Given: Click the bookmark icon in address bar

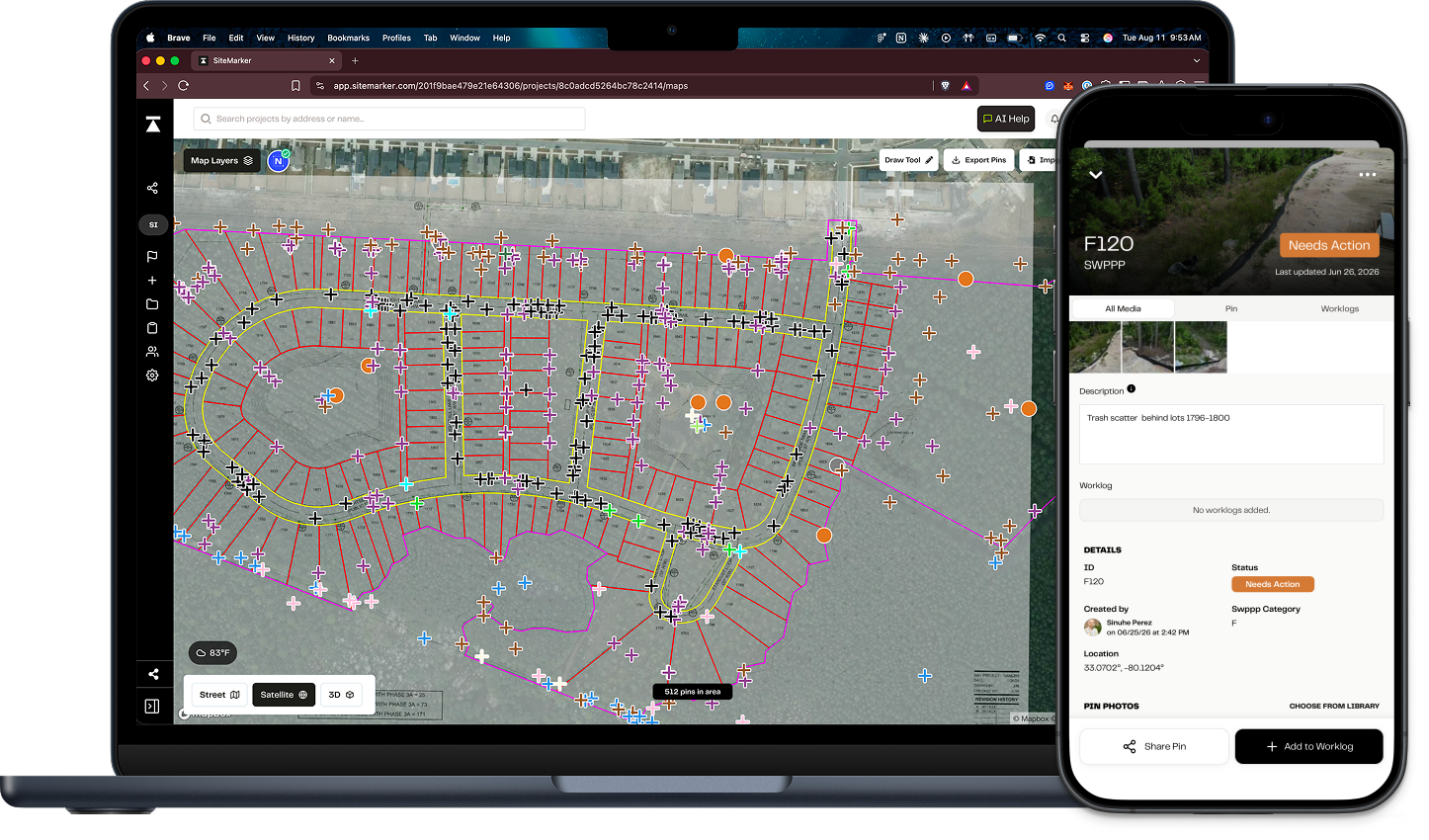Looking at the screenshot, I should (295, 86).
